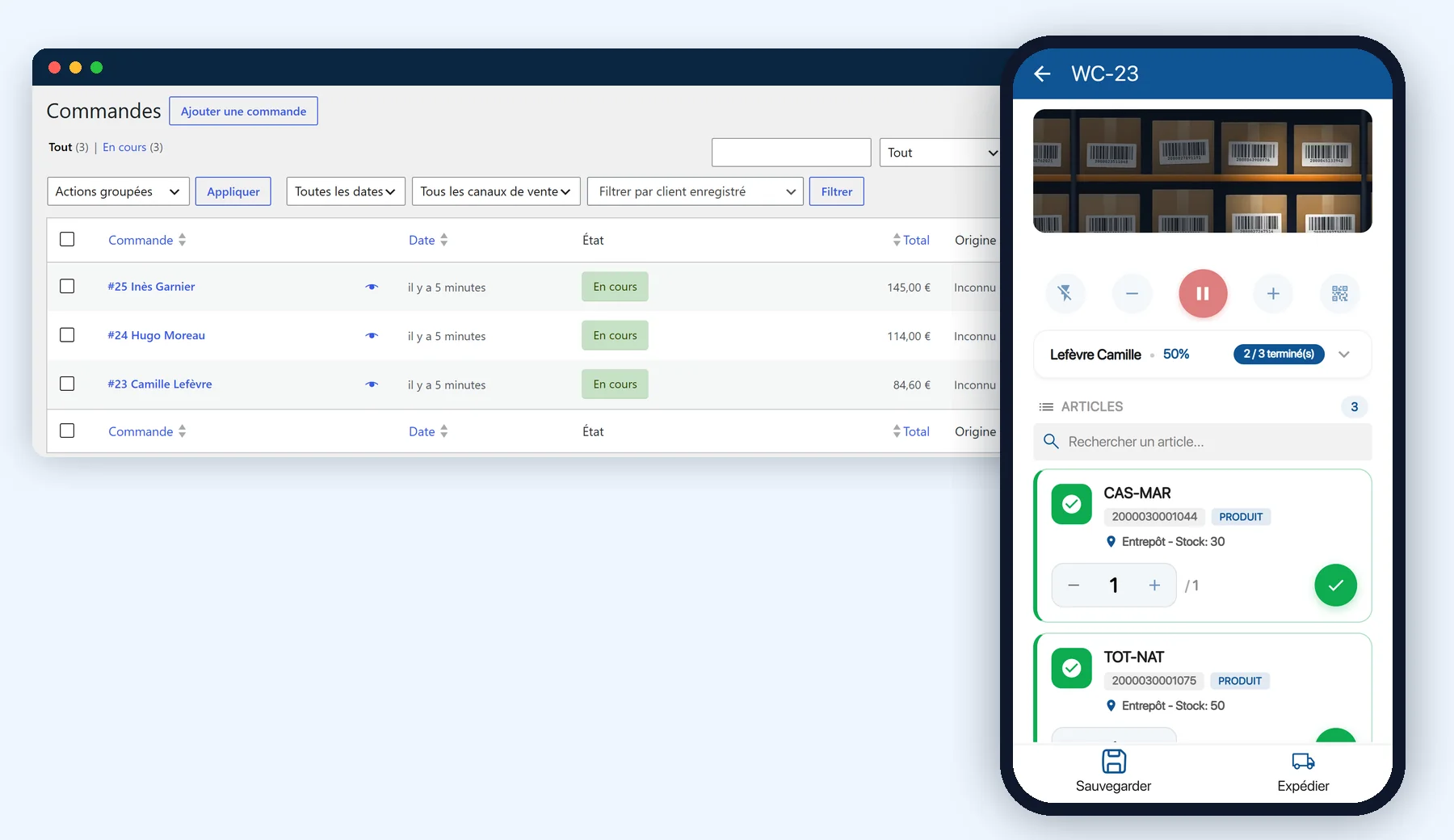Open Tous les canaux de vente dropdown
This screenshot has width=1454, height=840.
(x=496, y=191)
